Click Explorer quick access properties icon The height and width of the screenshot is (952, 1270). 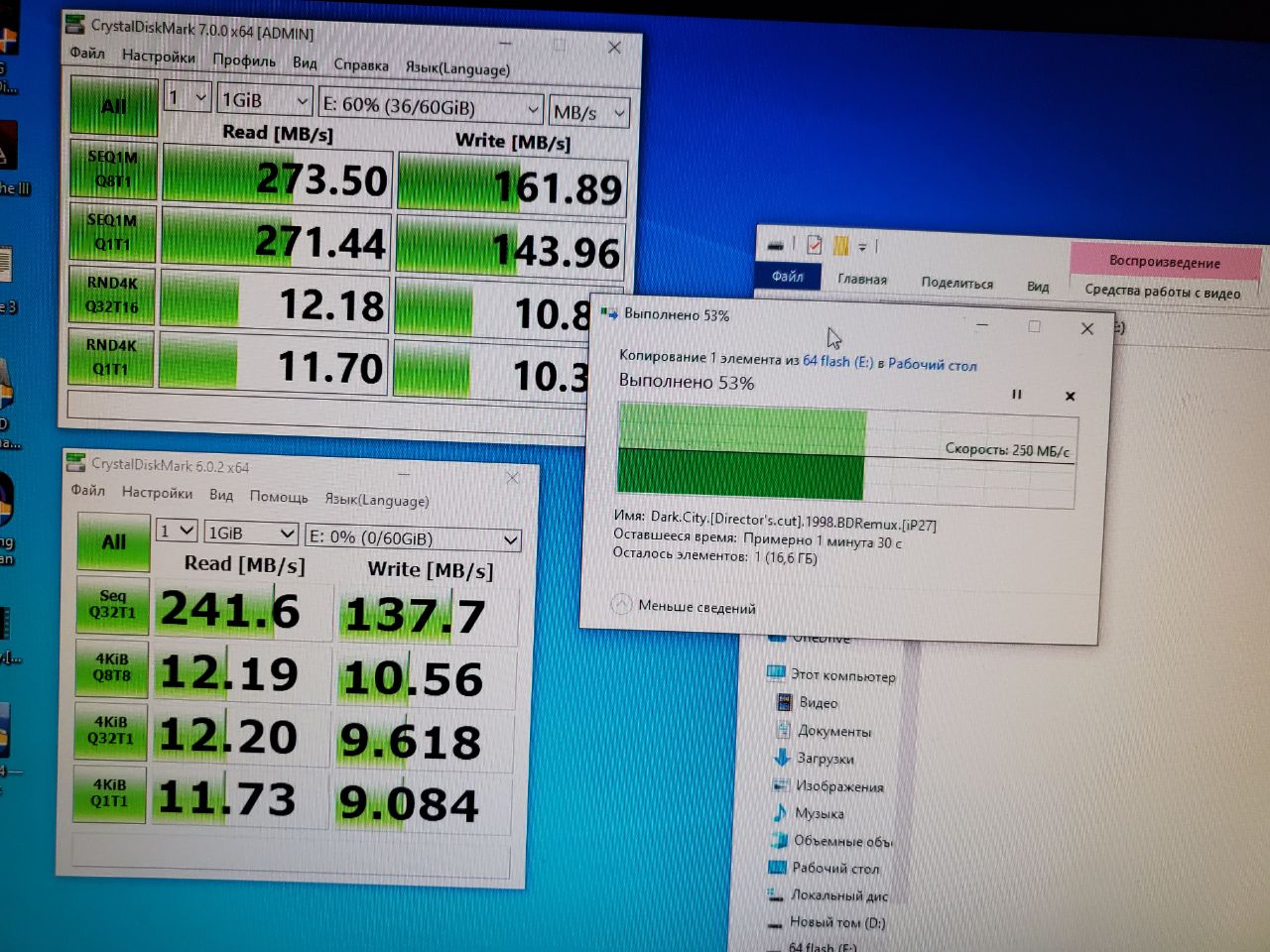[814, 244]
